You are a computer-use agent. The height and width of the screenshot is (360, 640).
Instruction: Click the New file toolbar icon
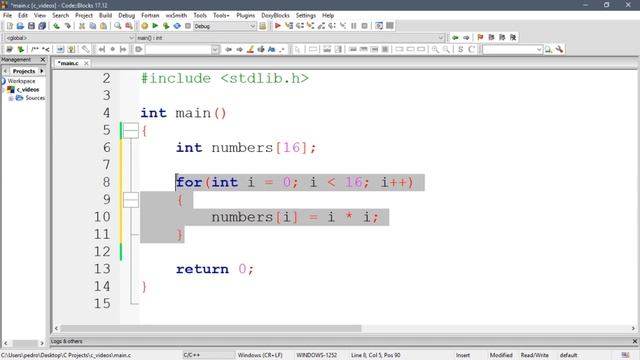click(x=9, y=26)
